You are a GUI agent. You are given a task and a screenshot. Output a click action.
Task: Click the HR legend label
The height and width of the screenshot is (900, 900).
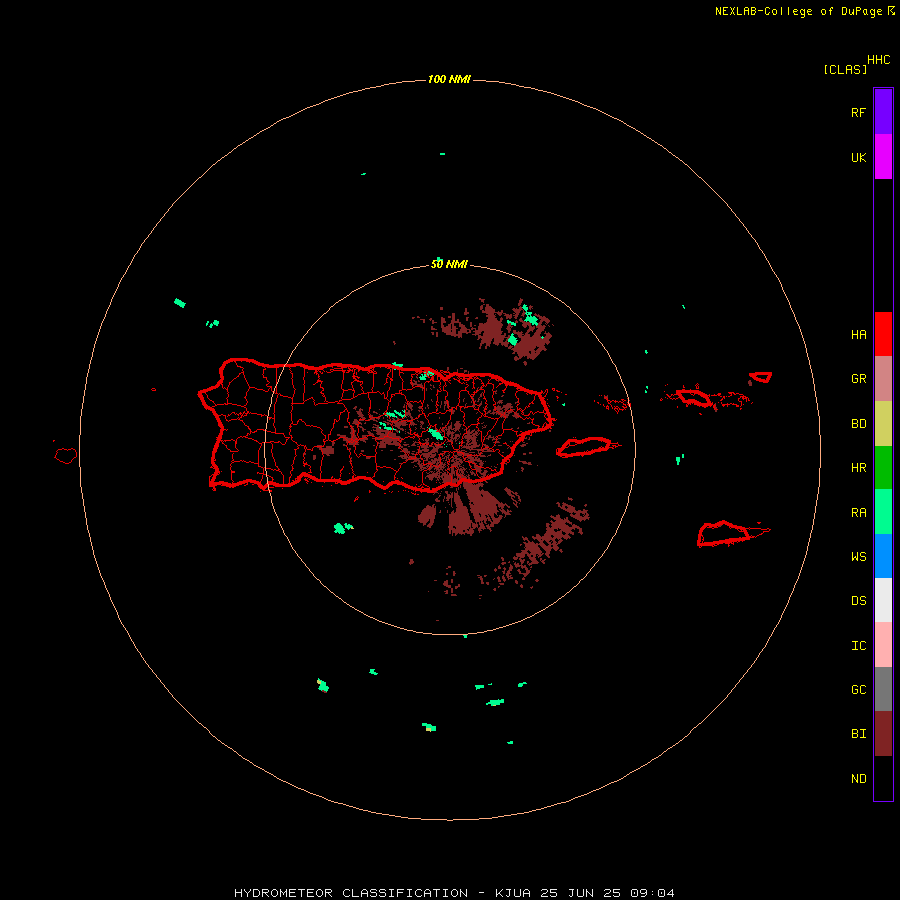pyautogui.click(x=858, y=468)
